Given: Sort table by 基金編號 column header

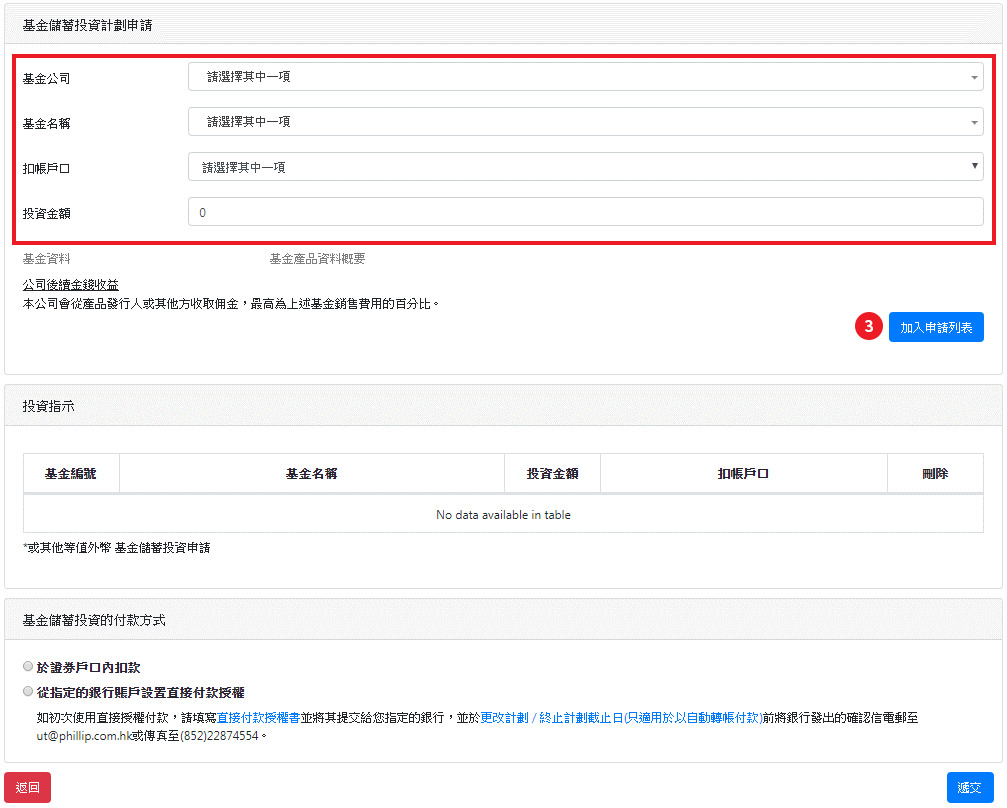Looking at the screenshot, I should [71, 474].
